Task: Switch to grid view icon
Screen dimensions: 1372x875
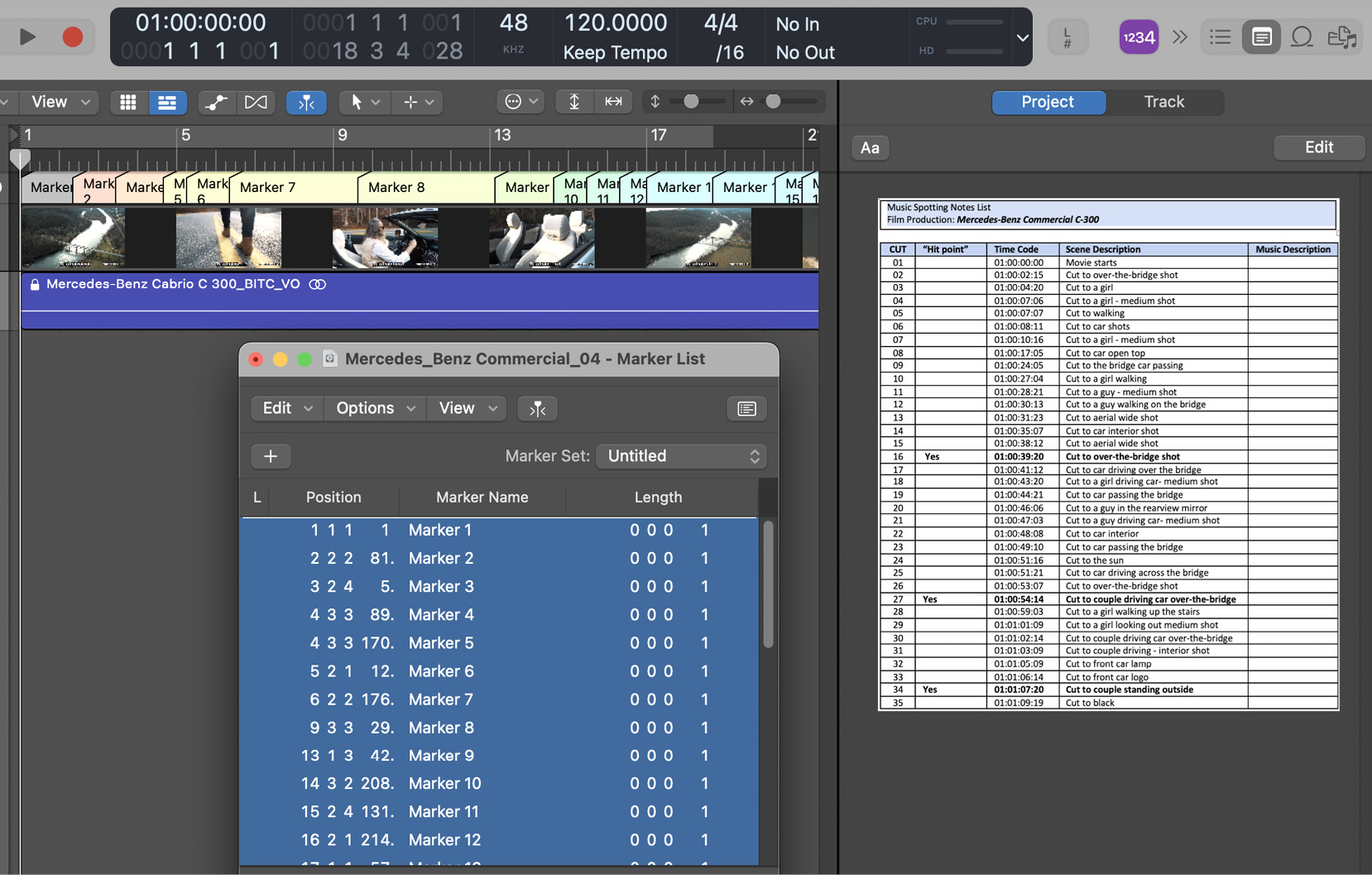Action: coord(127,102)
